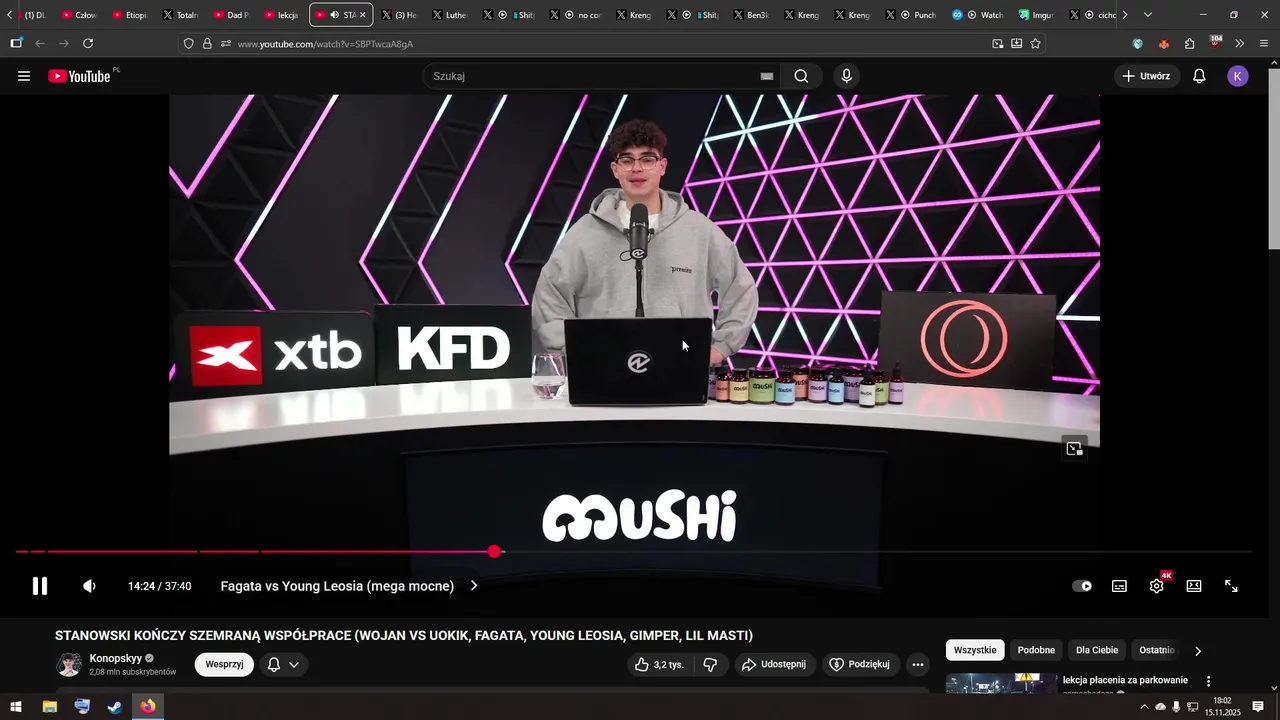Open the browser sidebar toggle icon

pos(16,43)
